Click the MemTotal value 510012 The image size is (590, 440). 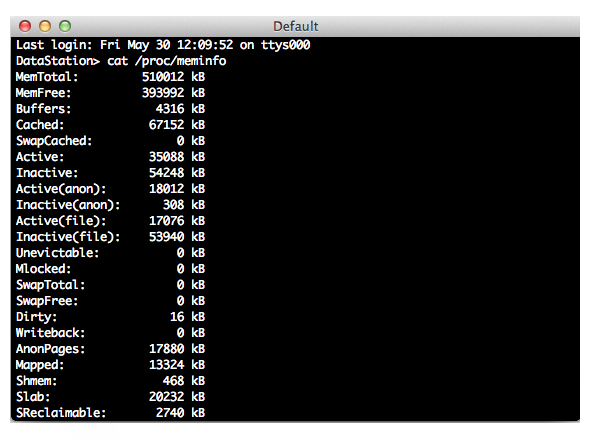click(163, 77)
